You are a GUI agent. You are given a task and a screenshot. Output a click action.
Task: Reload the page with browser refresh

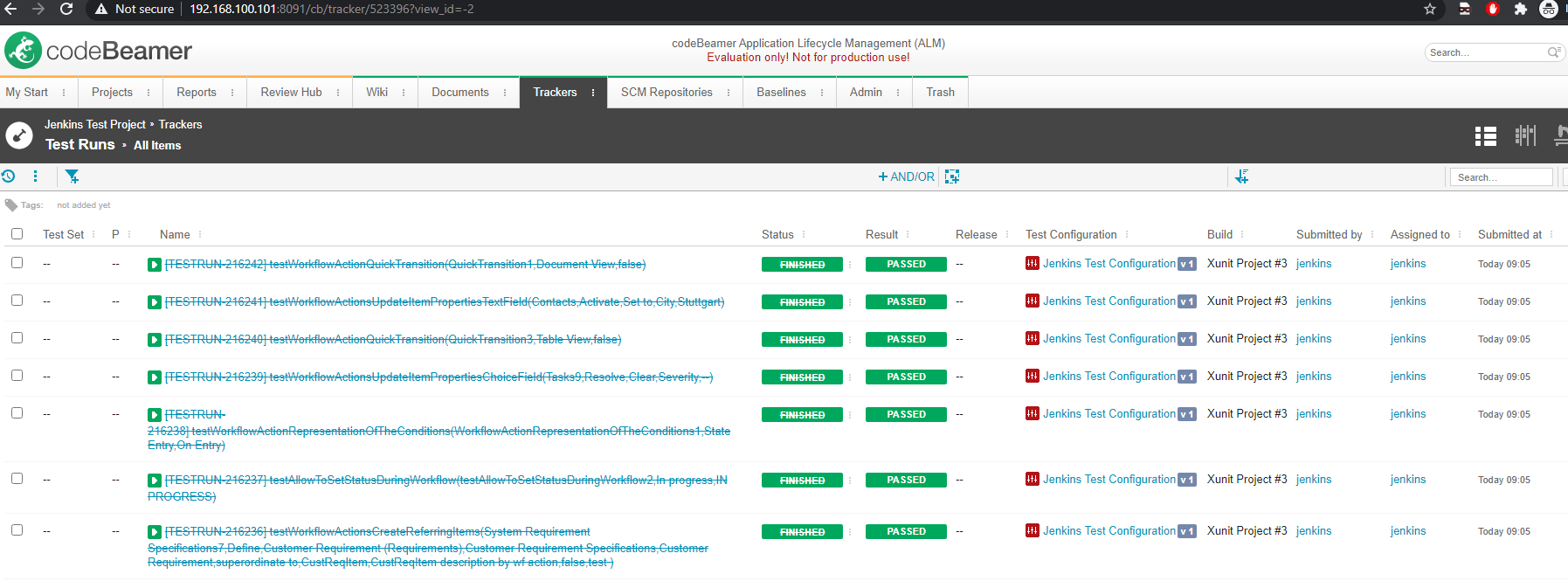(66, 9)
